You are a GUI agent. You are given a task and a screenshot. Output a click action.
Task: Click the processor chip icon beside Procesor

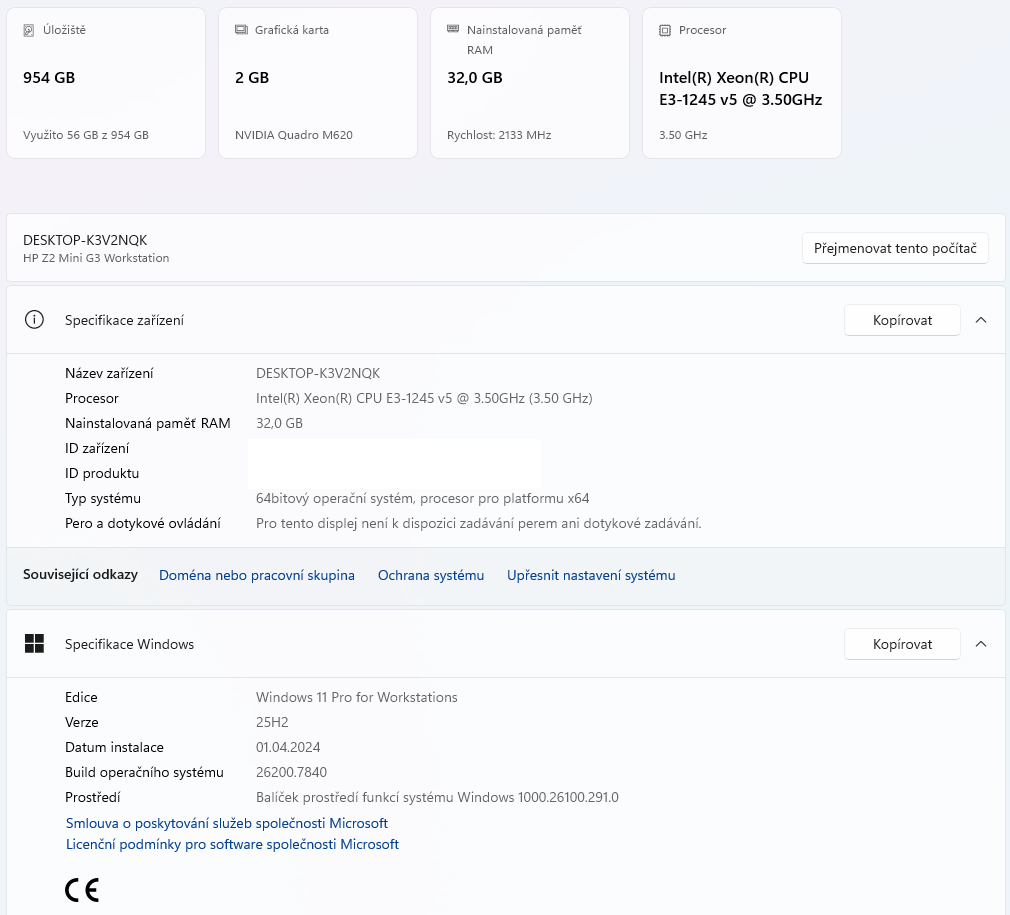[x=665, y=30]
